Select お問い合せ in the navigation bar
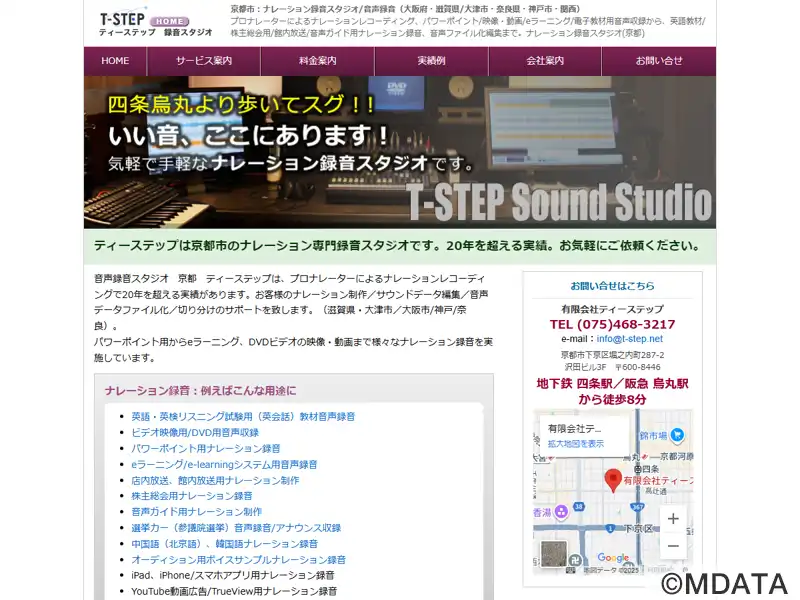The width and height of the screenshot is (800, 600). coord(659,61)
